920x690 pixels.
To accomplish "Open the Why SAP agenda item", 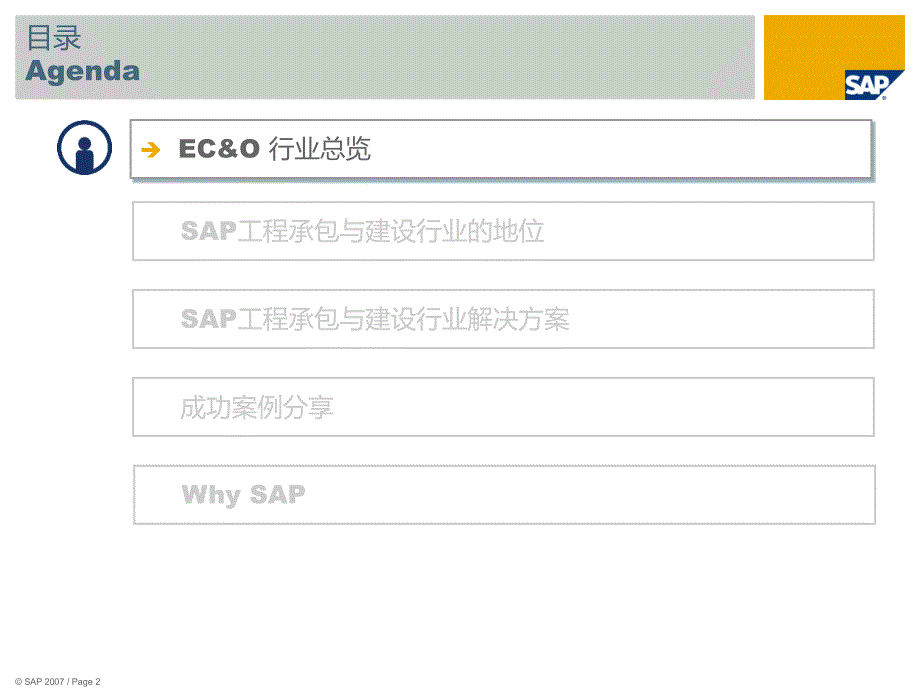I will pos(504,495).
